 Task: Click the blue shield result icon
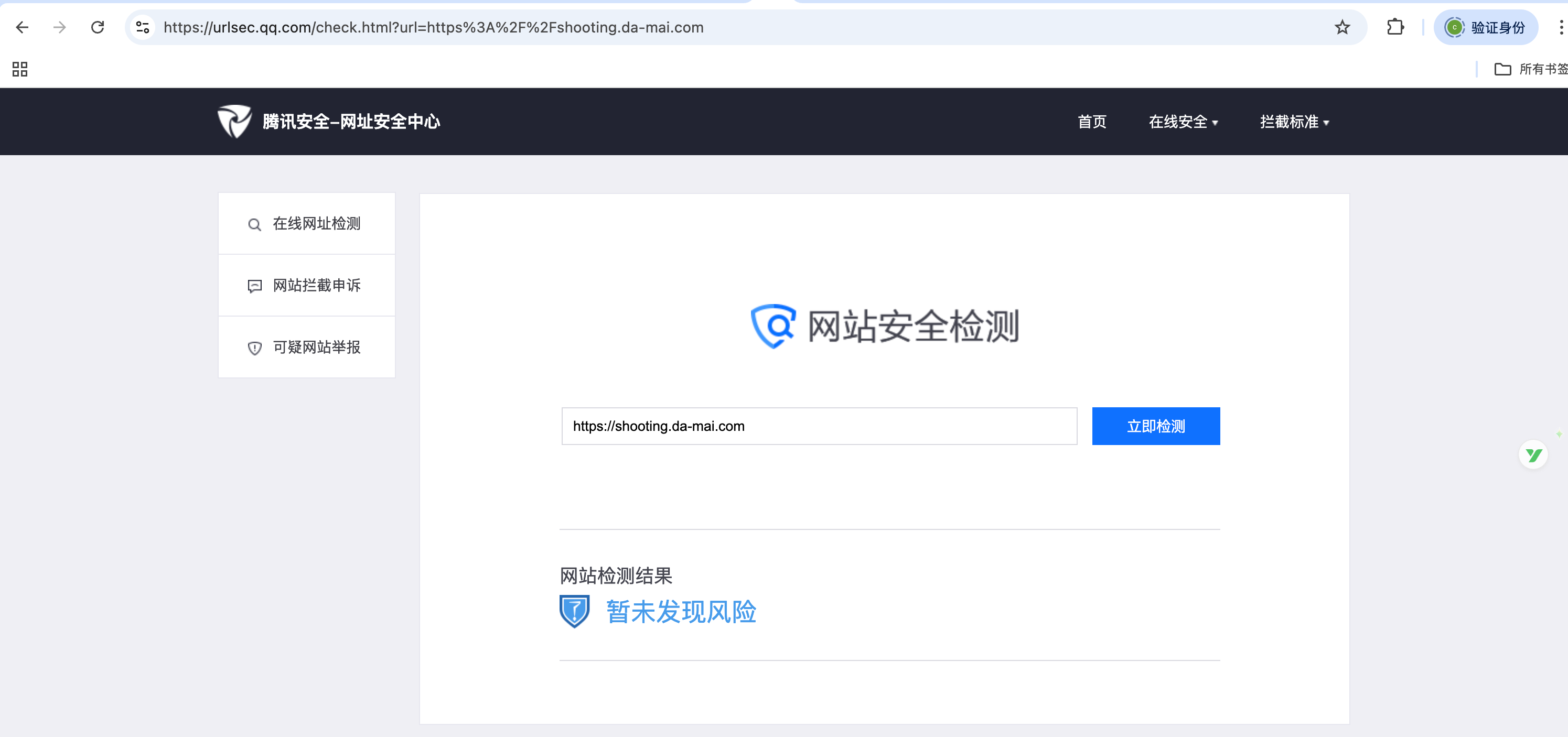click(574, 611)
